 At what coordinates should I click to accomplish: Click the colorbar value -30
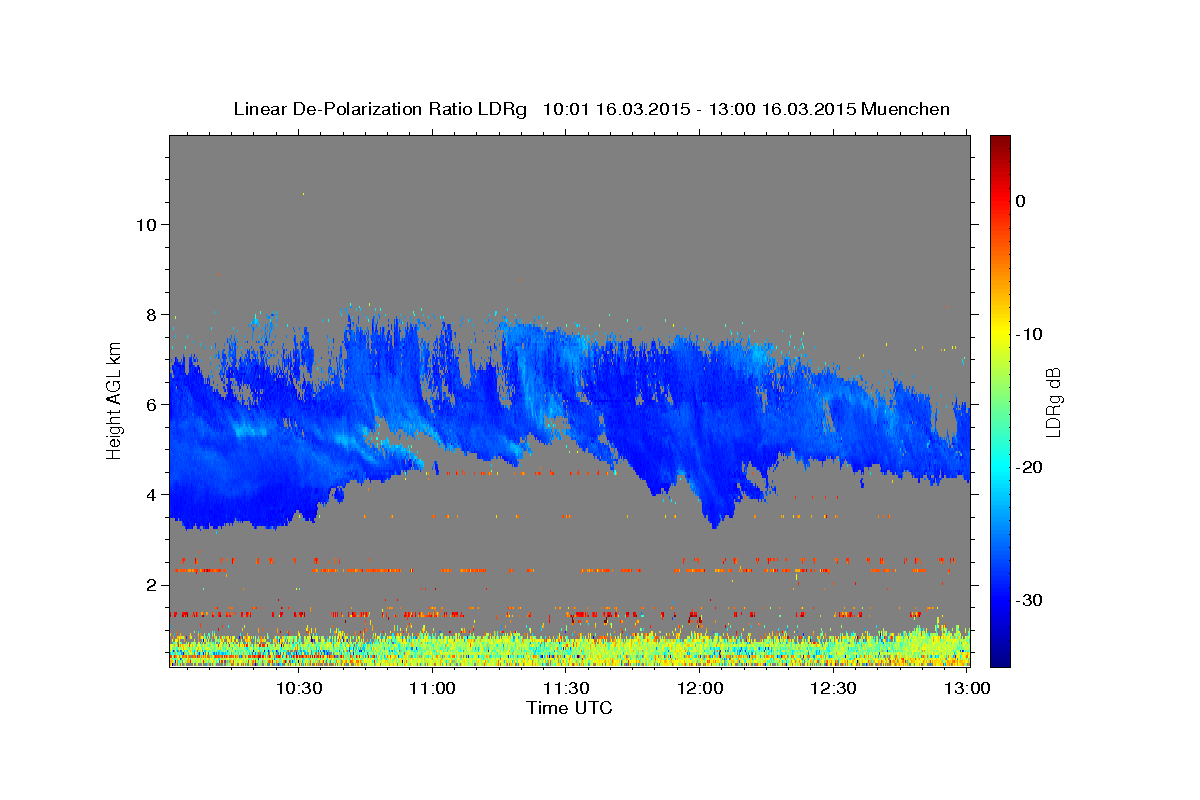tap(1030, 600)
